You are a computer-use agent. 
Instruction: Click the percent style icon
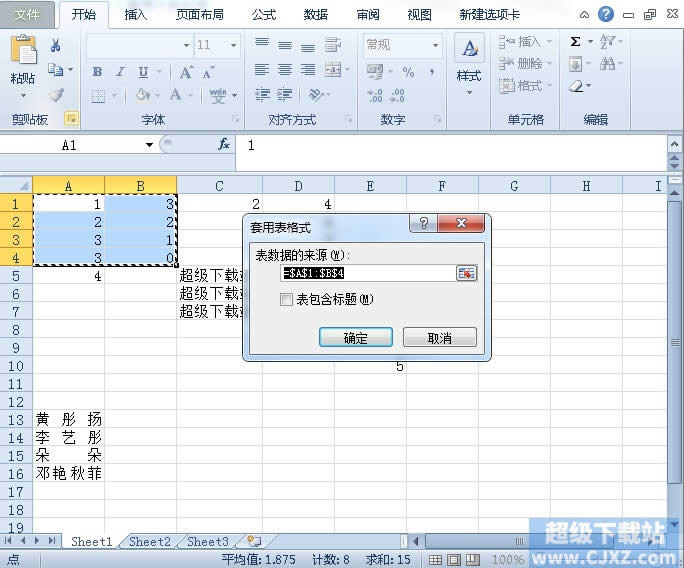pos(408,72)
